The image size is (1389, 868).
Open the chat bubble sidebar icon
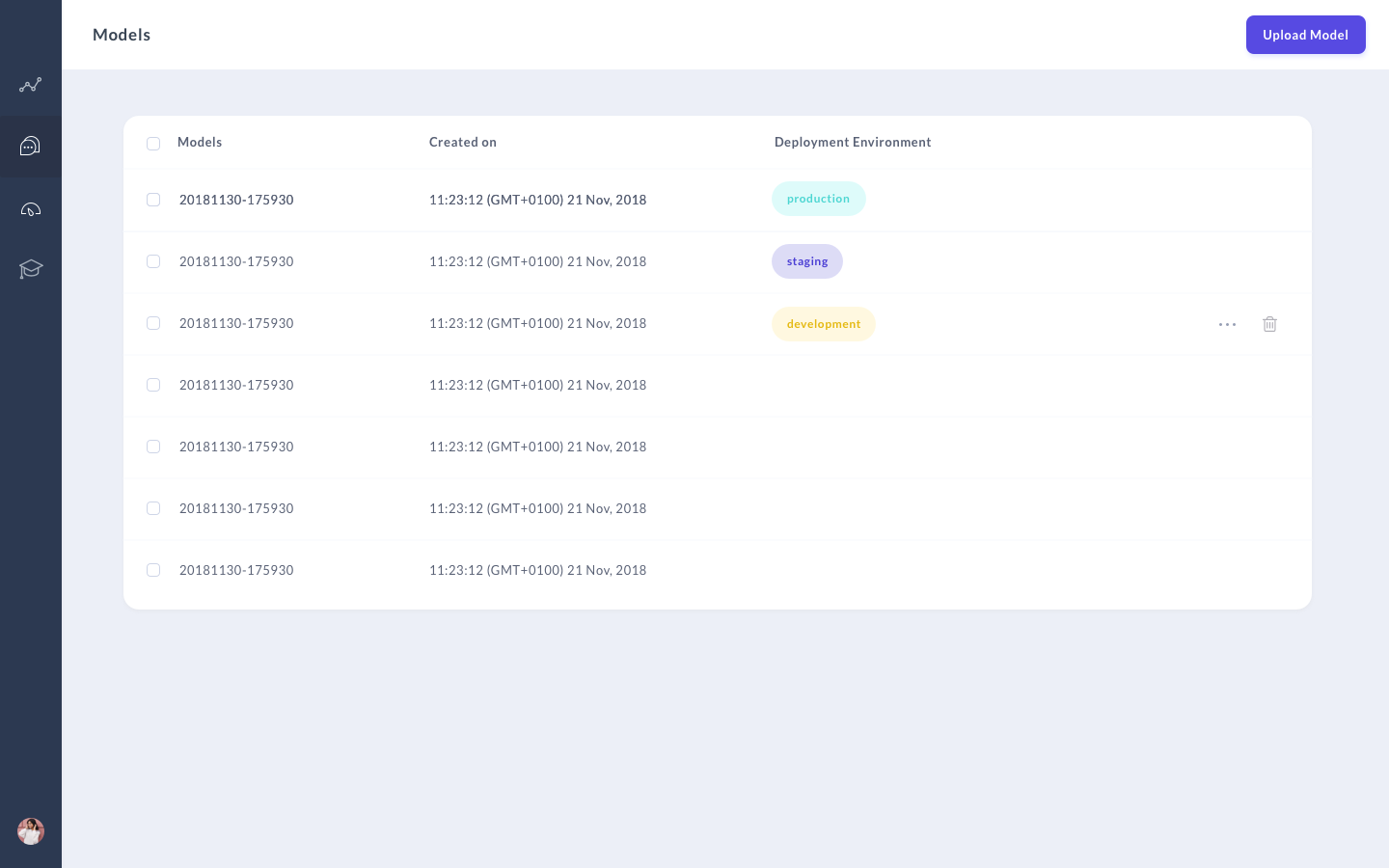(30, 147)
